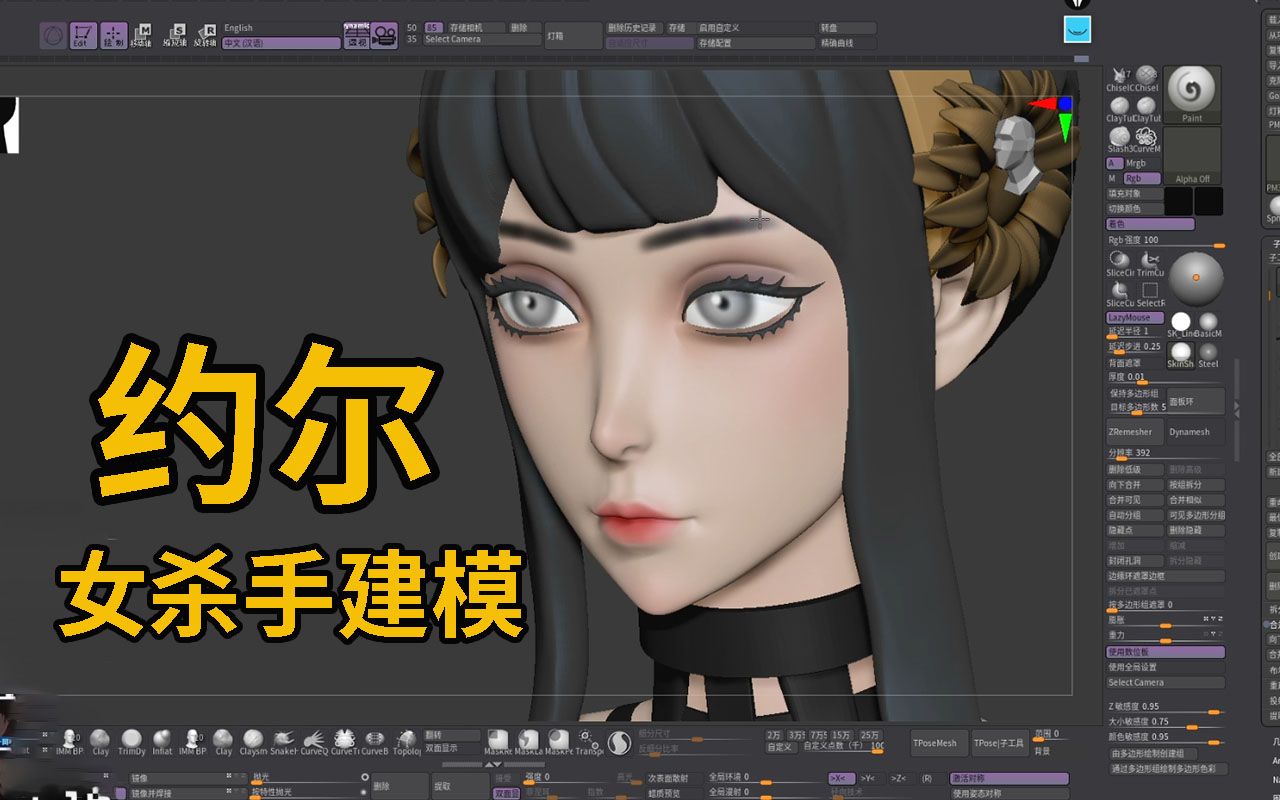Select the Rotate (R) gizmo tool
Image resolution: width=1280 pixels, height=800 pixels.
[x=206, y=36]
